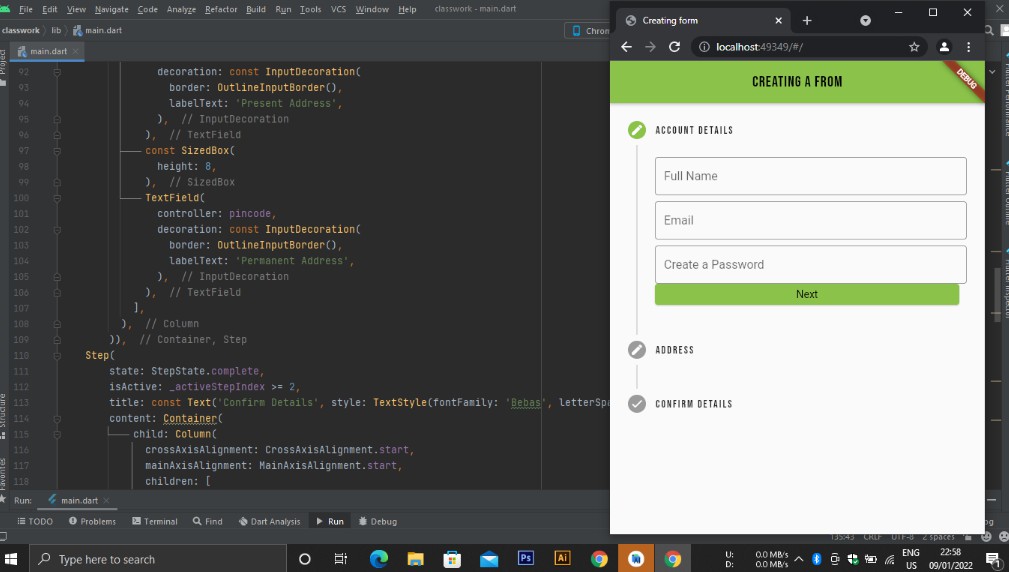Open Chrome's three-dot menu
1009x572 pixels.
tap(968, 47)
